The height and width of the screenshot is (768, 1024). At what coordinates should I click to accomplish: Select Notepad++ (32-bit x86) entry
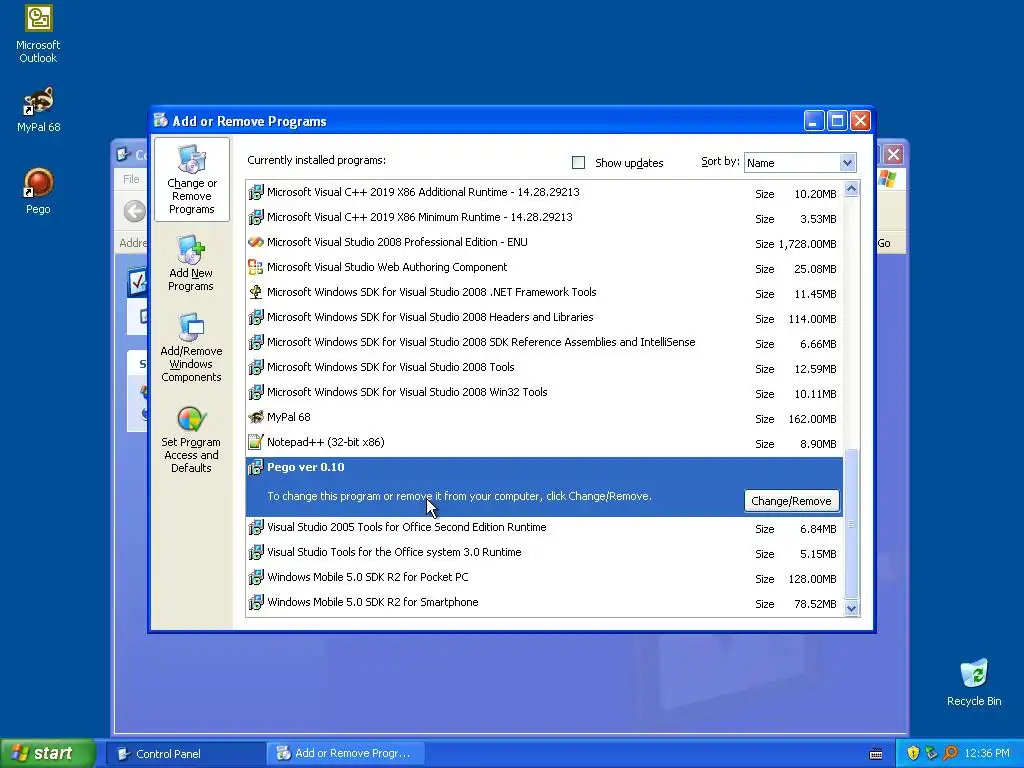point(326,442)
